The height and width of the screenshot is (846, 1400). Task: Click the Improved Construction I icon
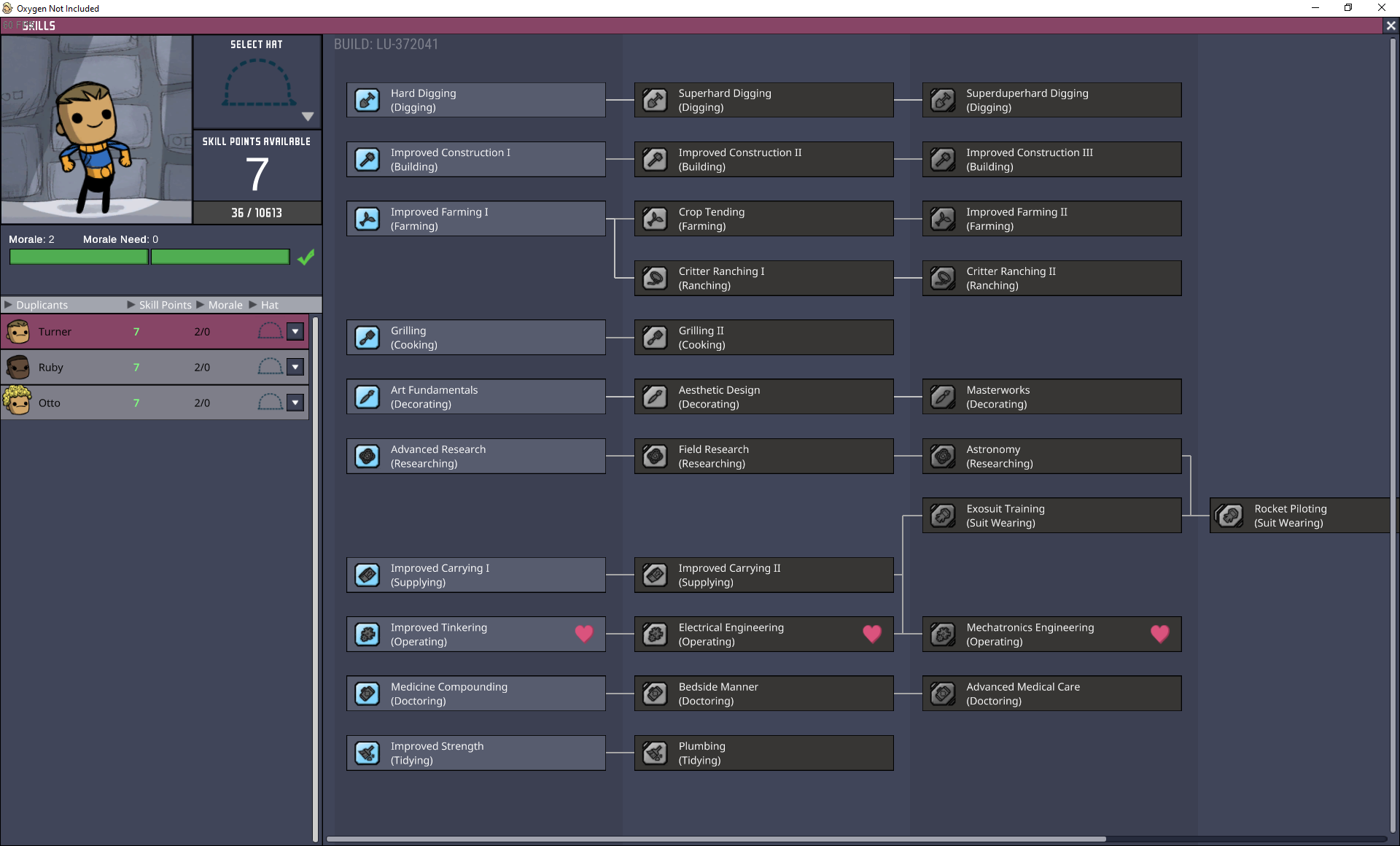[367, 159]
